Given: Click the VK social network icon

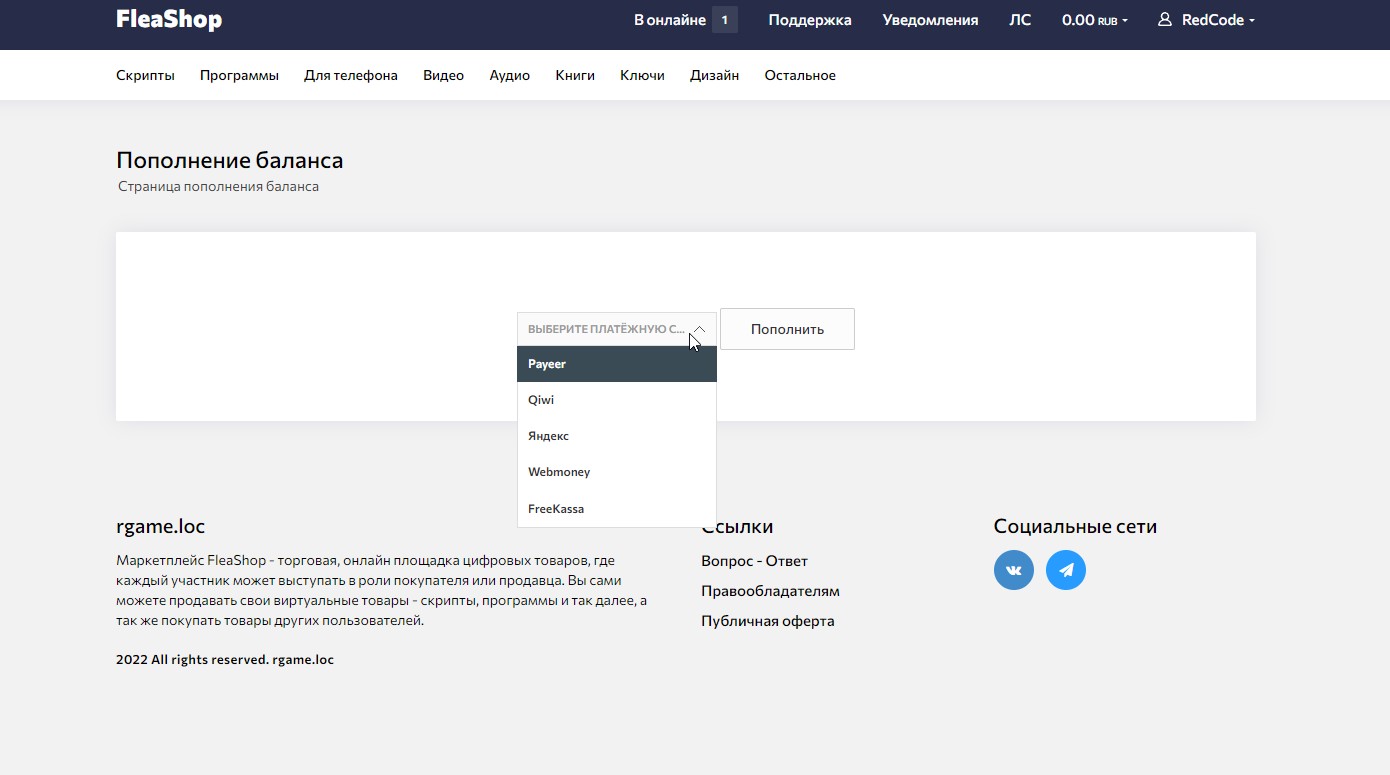Looking at the screenshot, I should (x=1013, y=570).
